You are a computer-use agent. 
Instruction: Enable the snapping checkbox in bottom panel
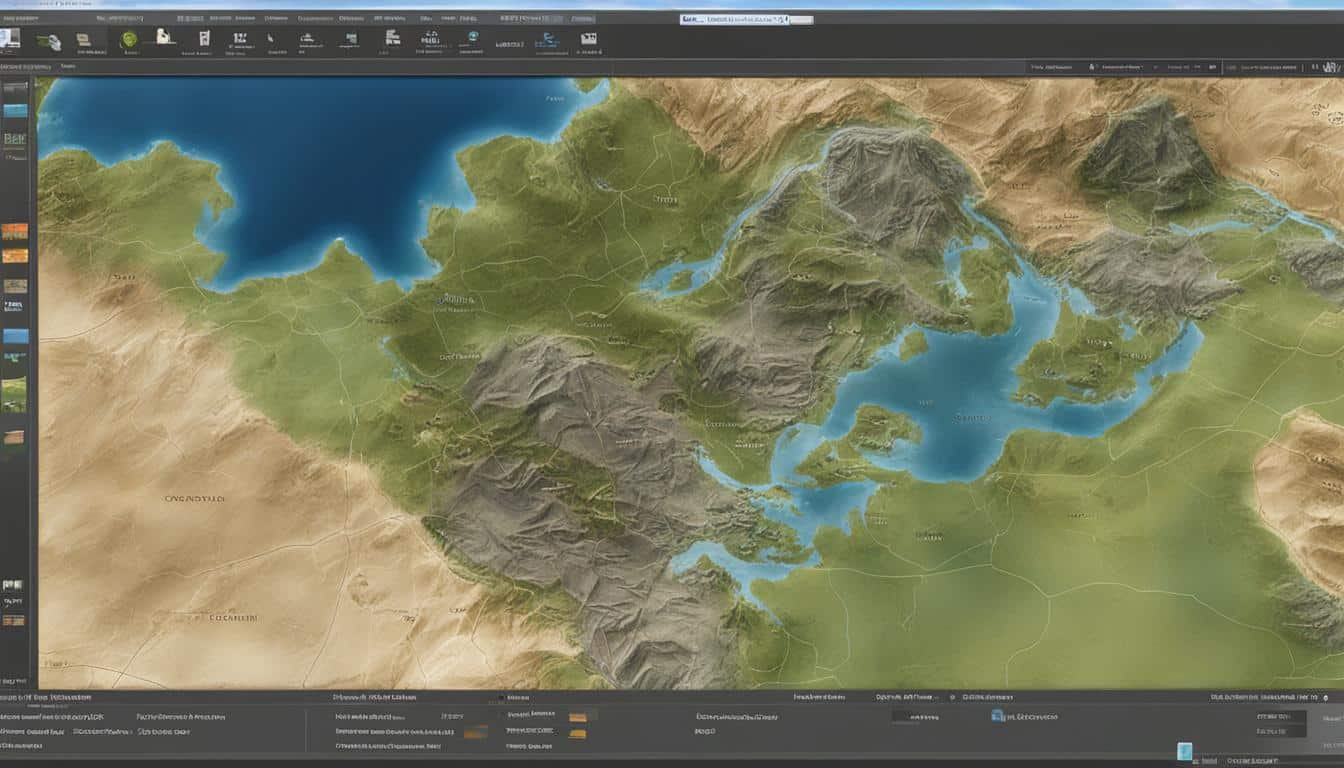(x=500, y=699)
